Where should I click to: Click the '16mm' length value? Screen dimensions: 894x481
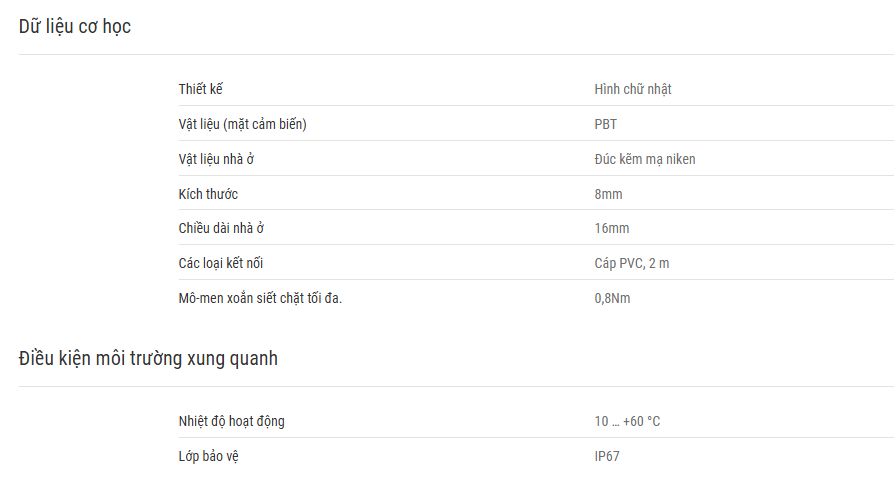[x=612, y=229]
